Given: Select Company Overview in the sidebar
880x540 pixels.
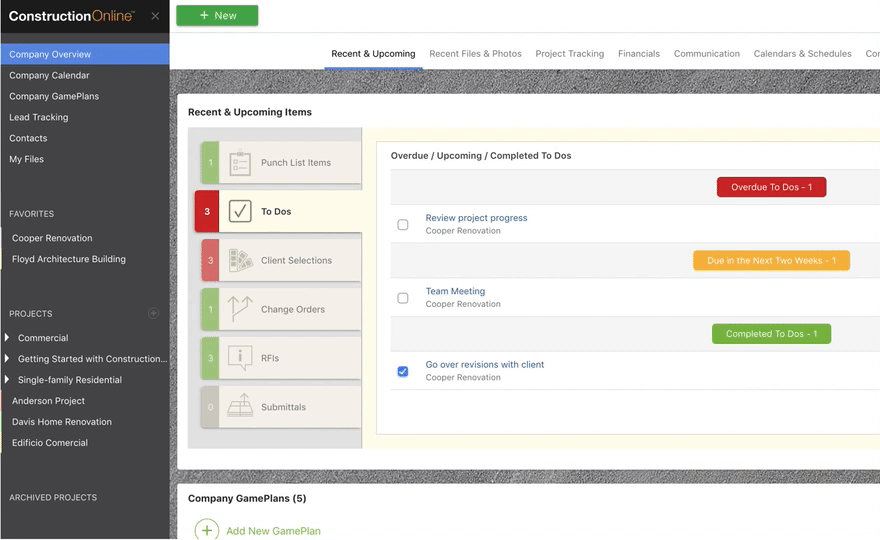Looking at the screenshot, I should [x=85, y=54].
